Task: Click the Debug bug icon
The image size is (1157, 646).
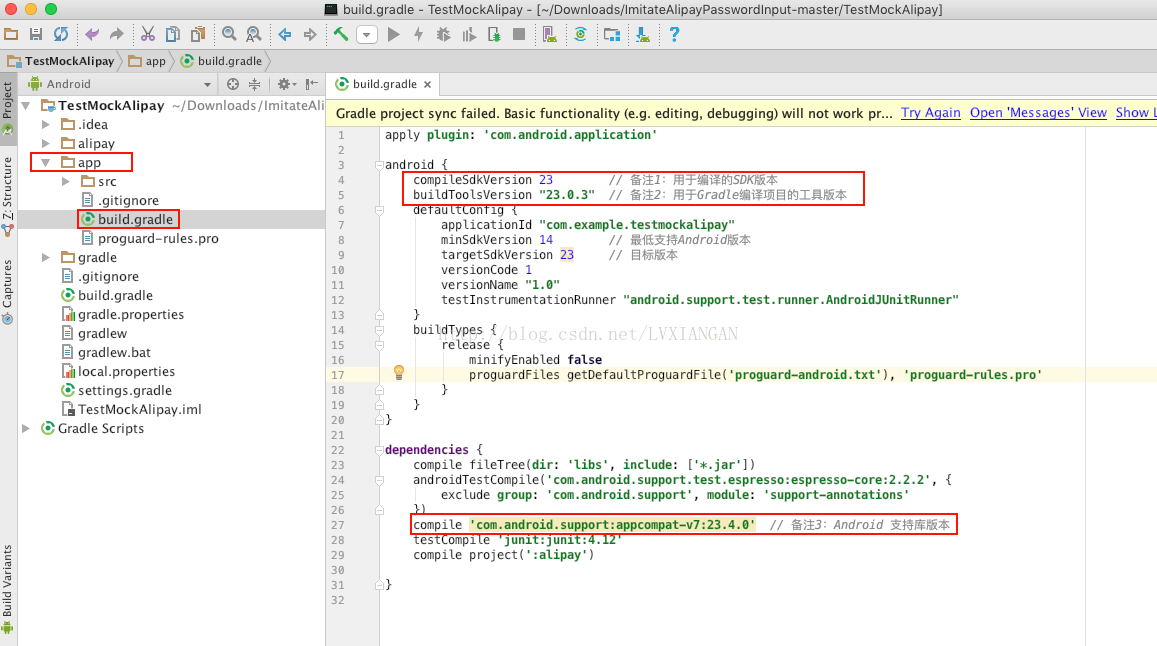Action: (443, 34)
